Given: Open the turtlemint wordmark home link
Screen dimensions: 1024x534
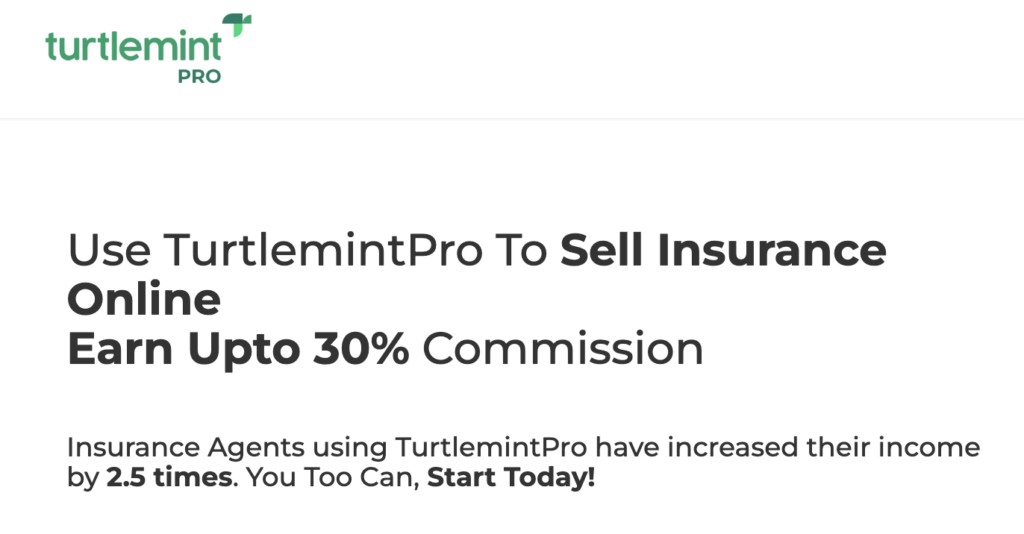Looking at the screenshot, I should pyautogui.click(x=134, y=46).
